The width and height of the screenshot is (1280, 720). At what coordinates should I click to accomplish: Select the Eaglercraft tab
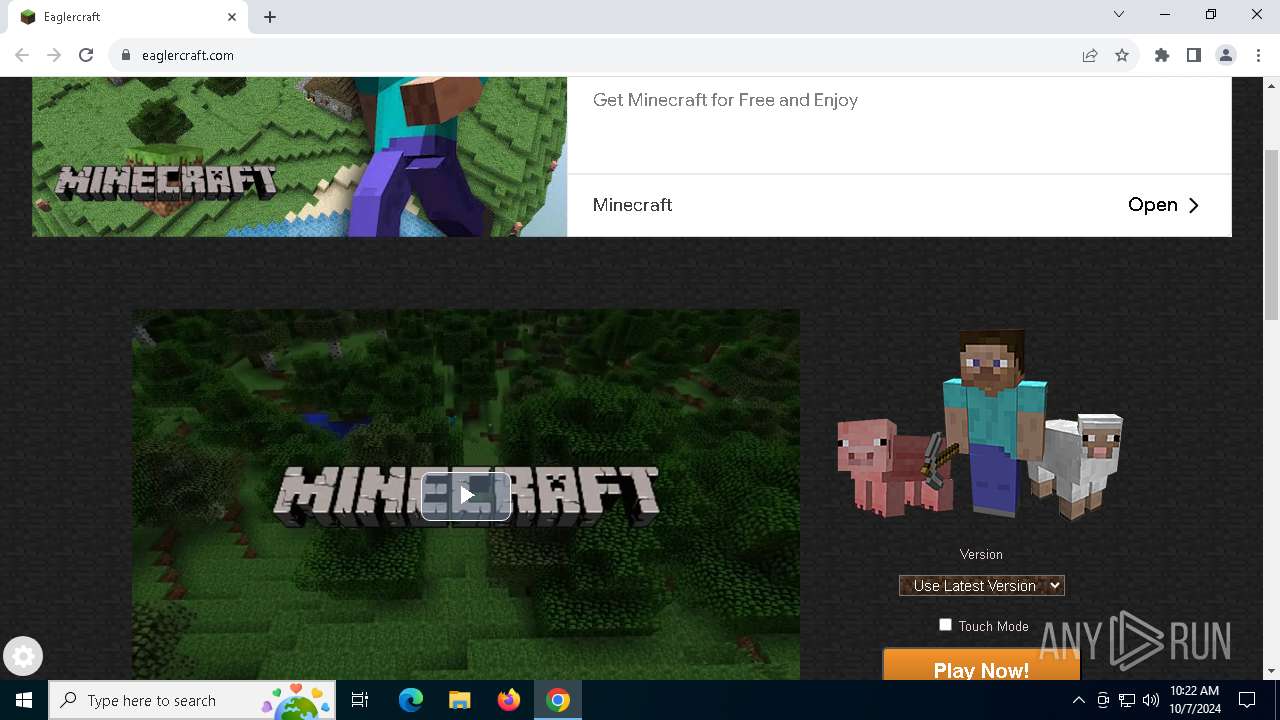tap(127, 17)
